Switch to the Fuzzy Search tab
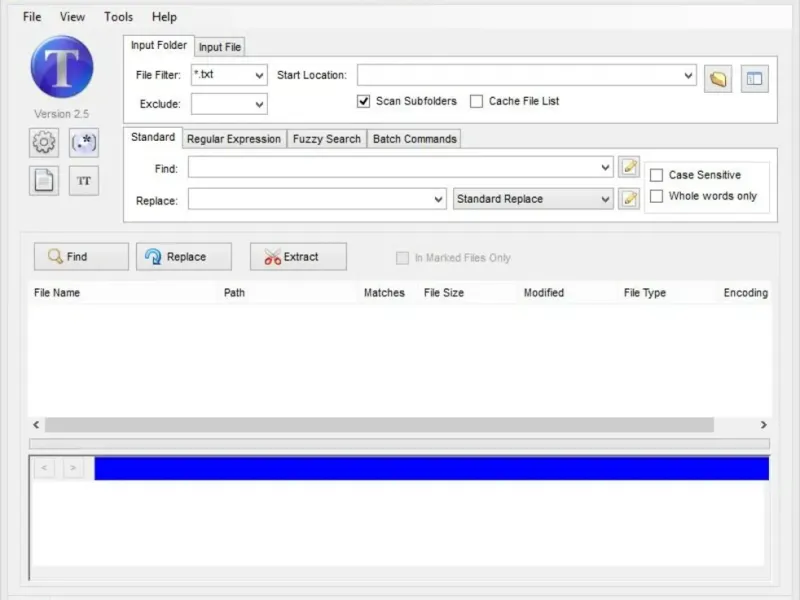Viewport: 800px width, 600px height. tap(327, 139)
